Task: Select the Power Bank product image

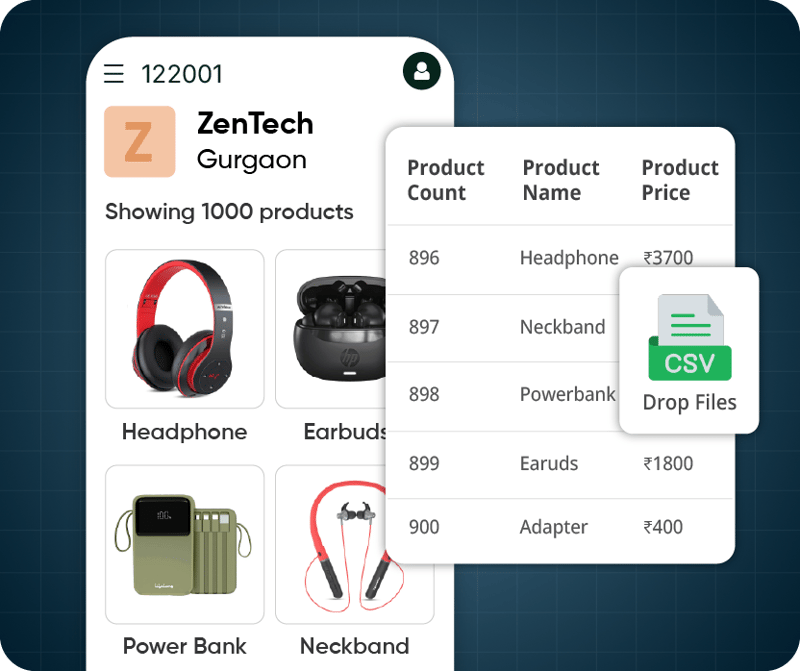Action: tap(185, 544)
